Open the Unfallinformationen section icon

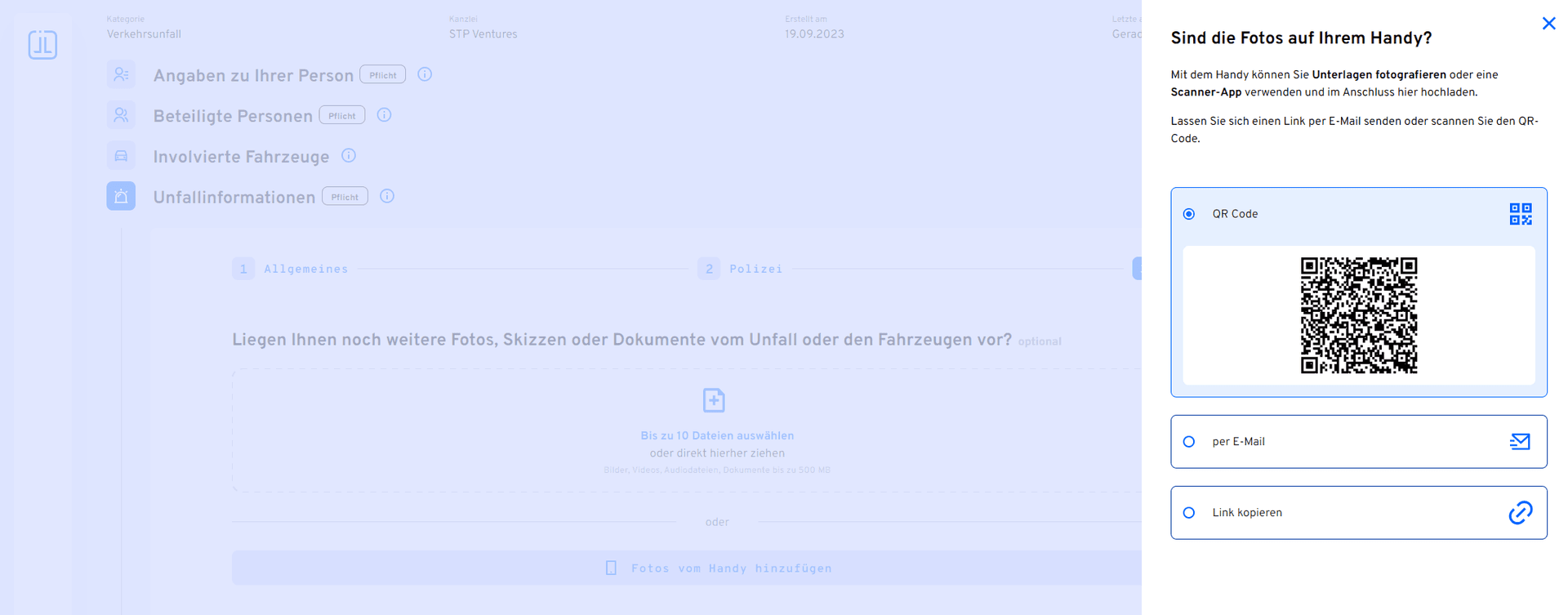click(x=121, y=196)
